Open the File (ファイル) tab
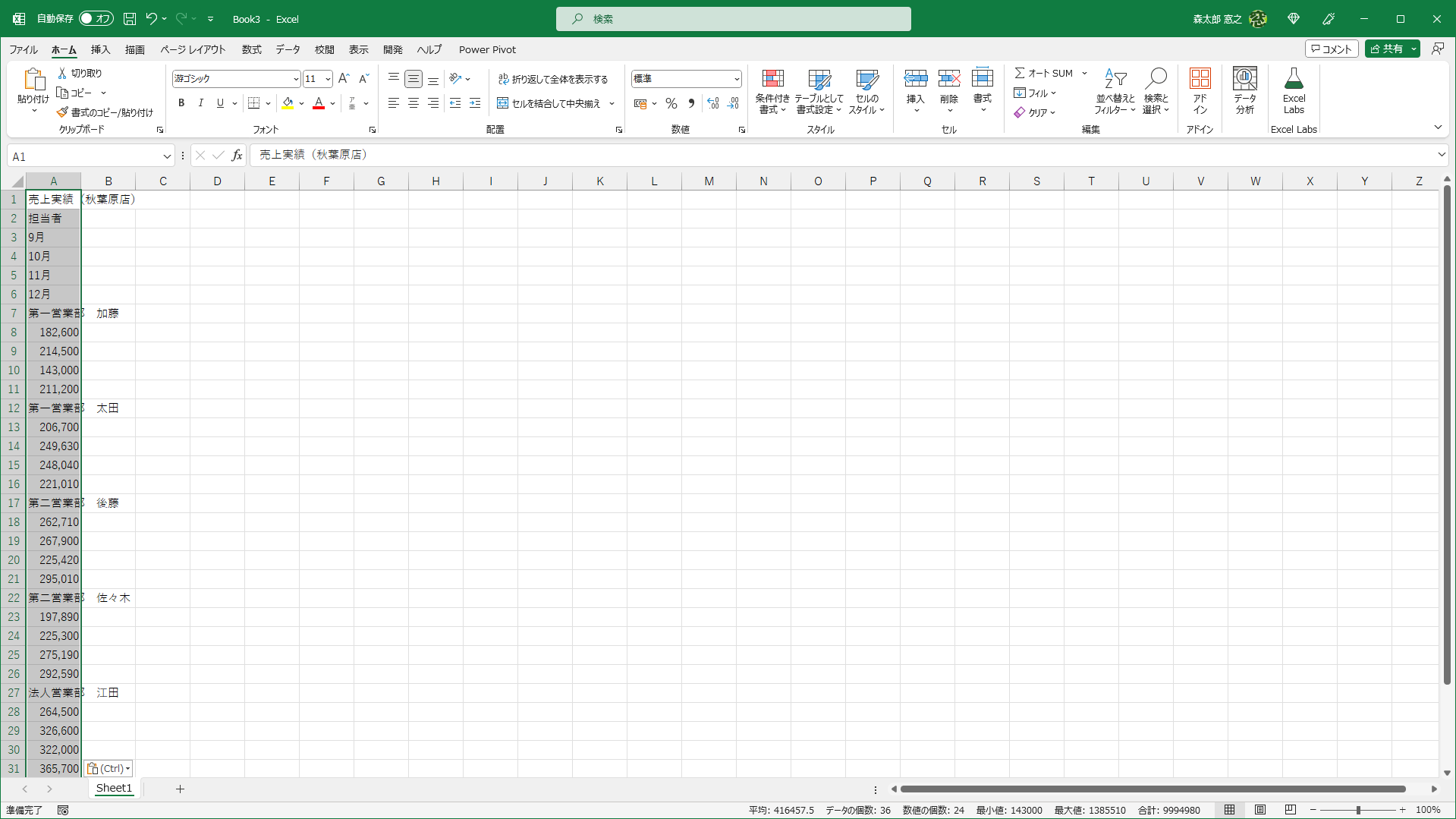The image size is (1456, 819). pos(24,49)
